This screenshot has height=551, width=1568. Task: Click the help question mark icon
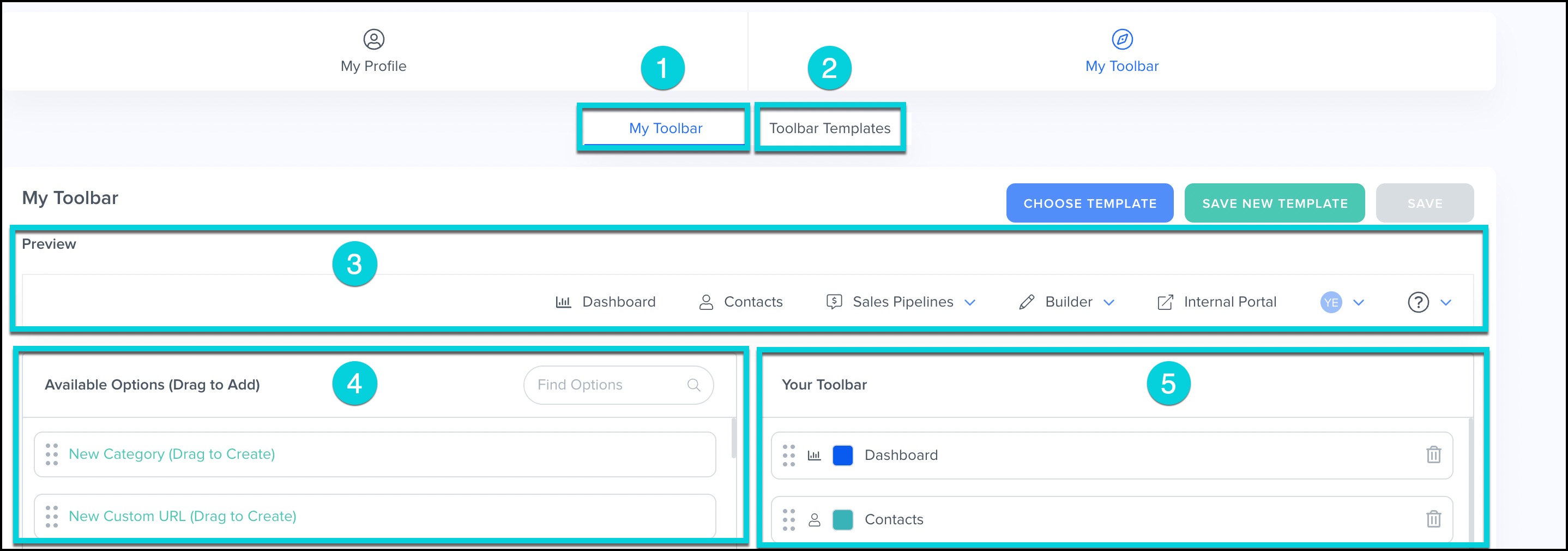point(1418,303)
